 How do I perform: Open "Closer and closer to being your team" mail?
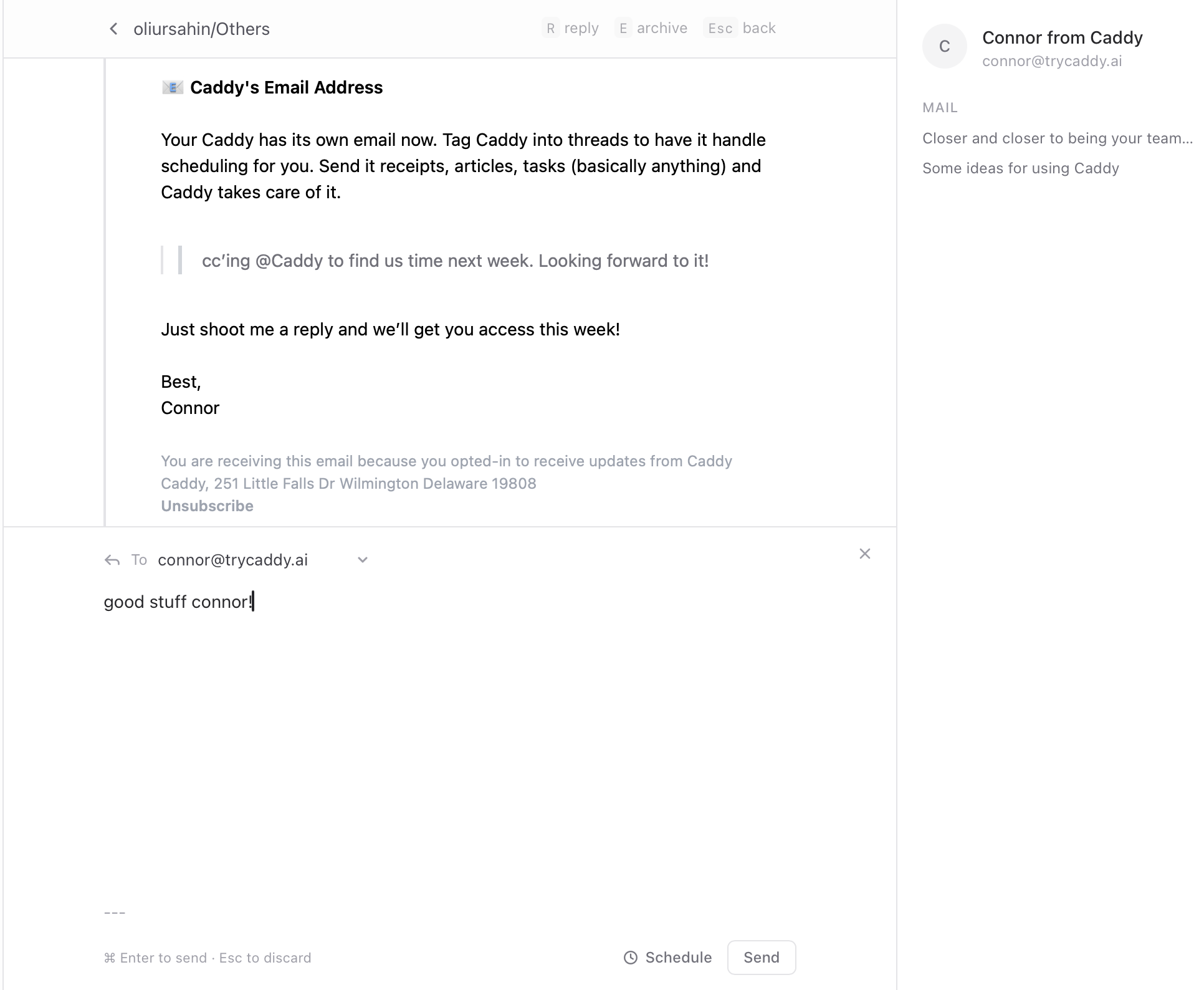coord(1057,138)
